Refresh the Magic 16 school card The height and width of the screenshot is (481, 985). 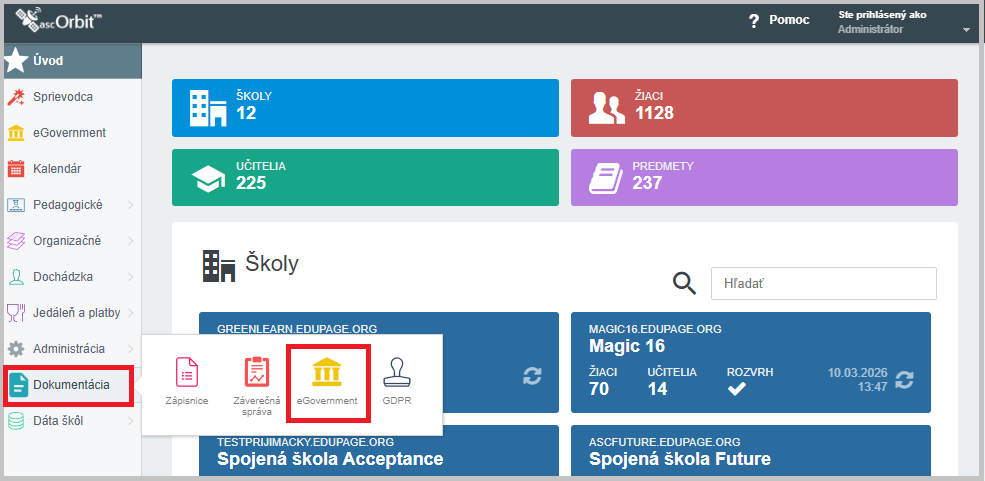904,379
